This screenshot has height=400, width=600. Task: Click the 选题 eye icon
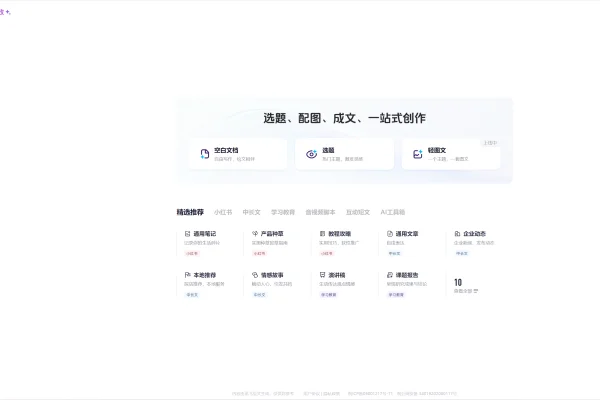point(311,154)
